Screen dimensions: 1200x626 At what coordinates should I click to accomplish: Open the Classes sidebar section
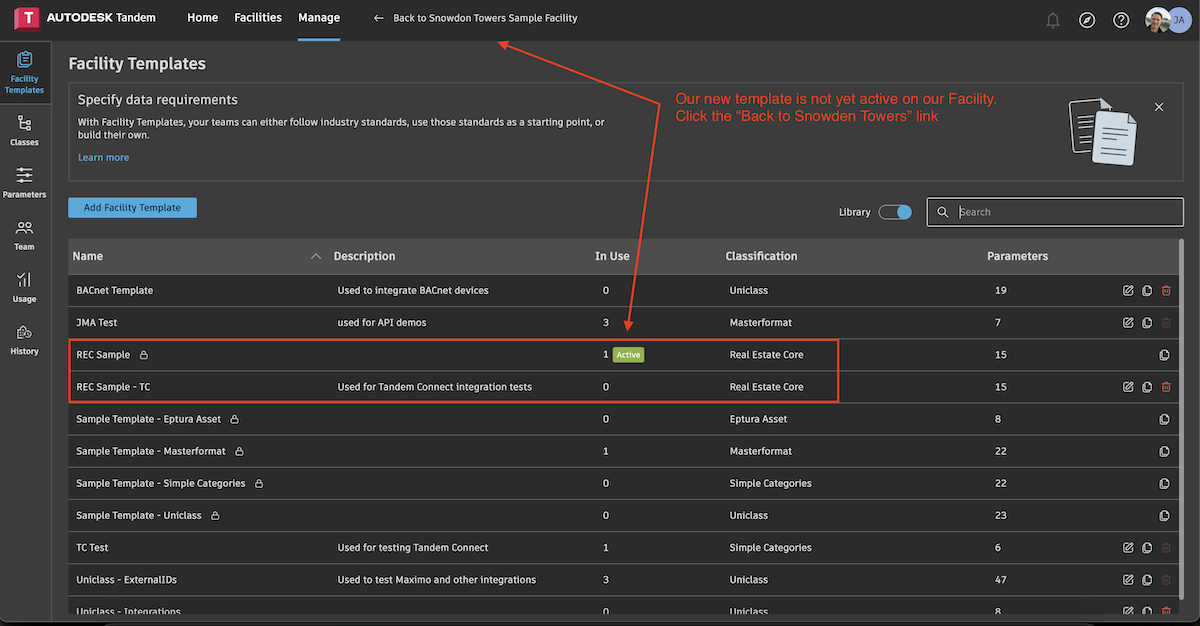(24, 130)
